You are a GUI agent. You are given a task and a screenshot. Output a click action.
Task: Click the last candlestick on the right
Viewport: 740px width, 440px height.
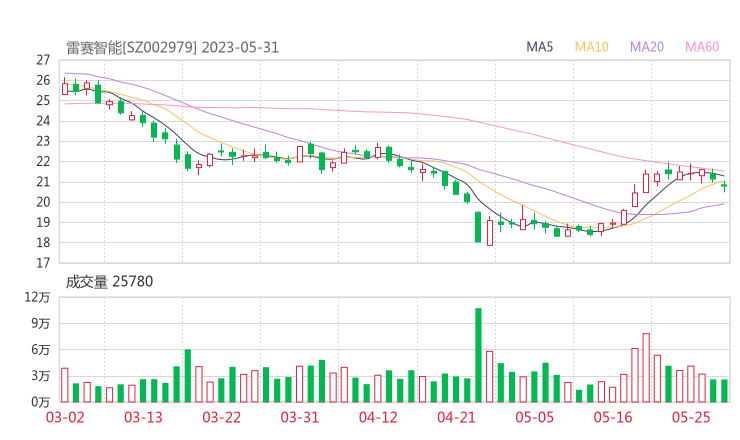click(724, 186)
